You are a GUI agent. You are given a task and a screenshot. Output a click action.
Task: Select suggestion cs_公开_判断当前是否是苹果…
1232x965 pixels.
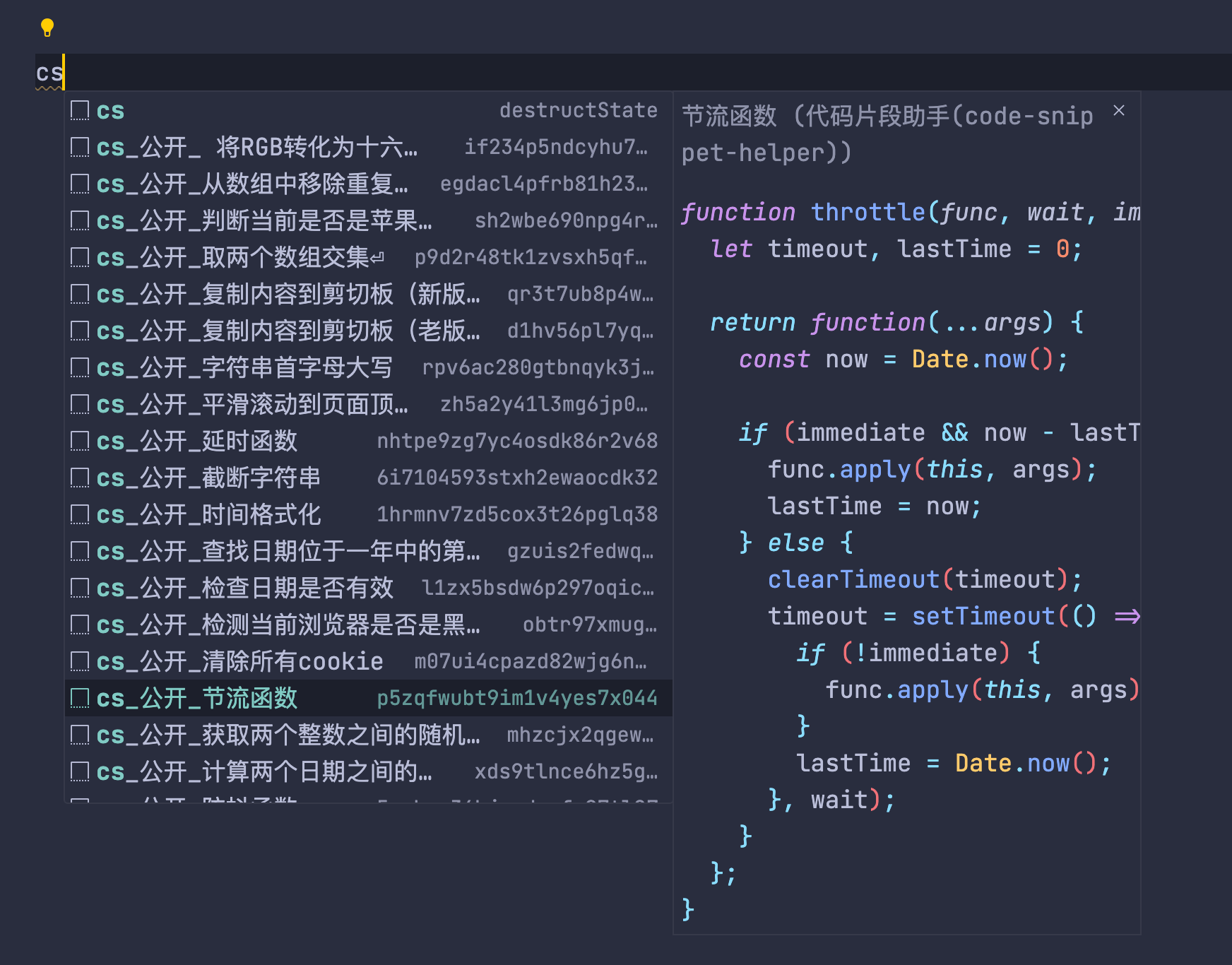tap(368, 220)
